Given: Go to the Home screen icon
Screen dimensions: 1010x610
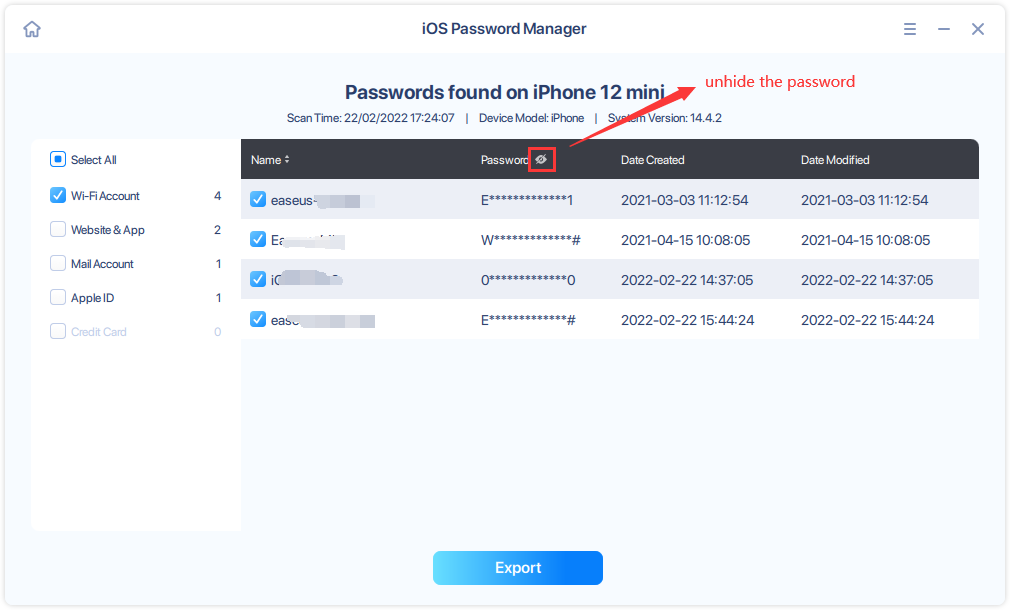Looking at the screenshot, I should click(32, 29).
